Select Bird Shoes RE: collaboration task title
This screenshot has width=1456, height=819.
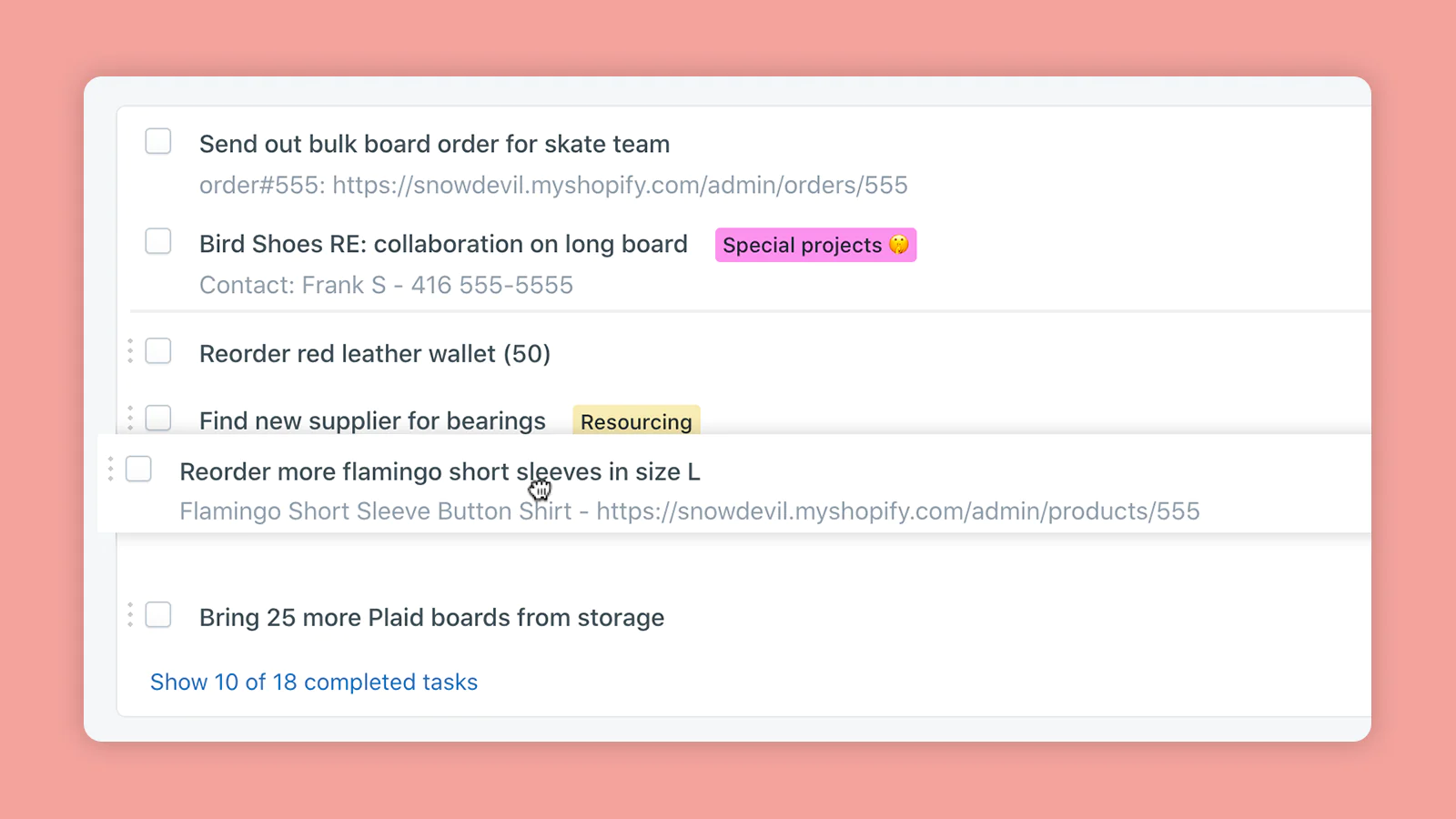(443, 244)
